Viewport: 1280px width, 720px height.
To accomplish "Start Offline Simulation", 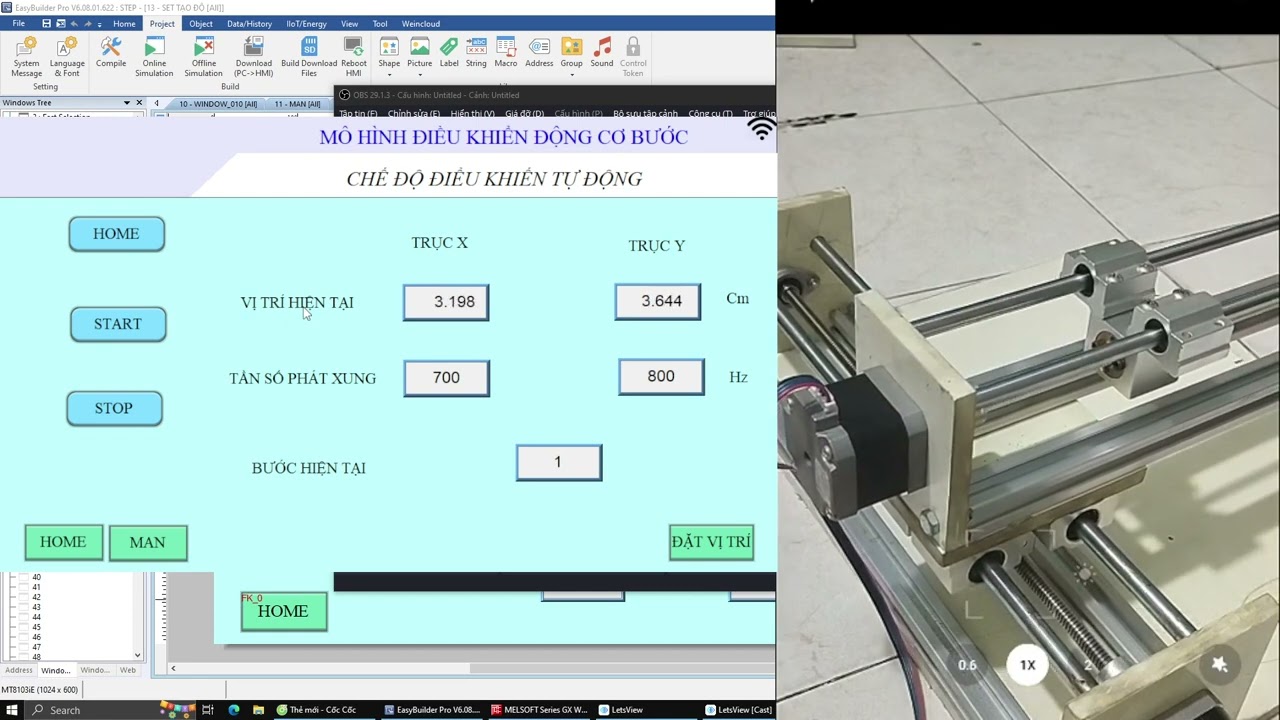I will [203, 57].
